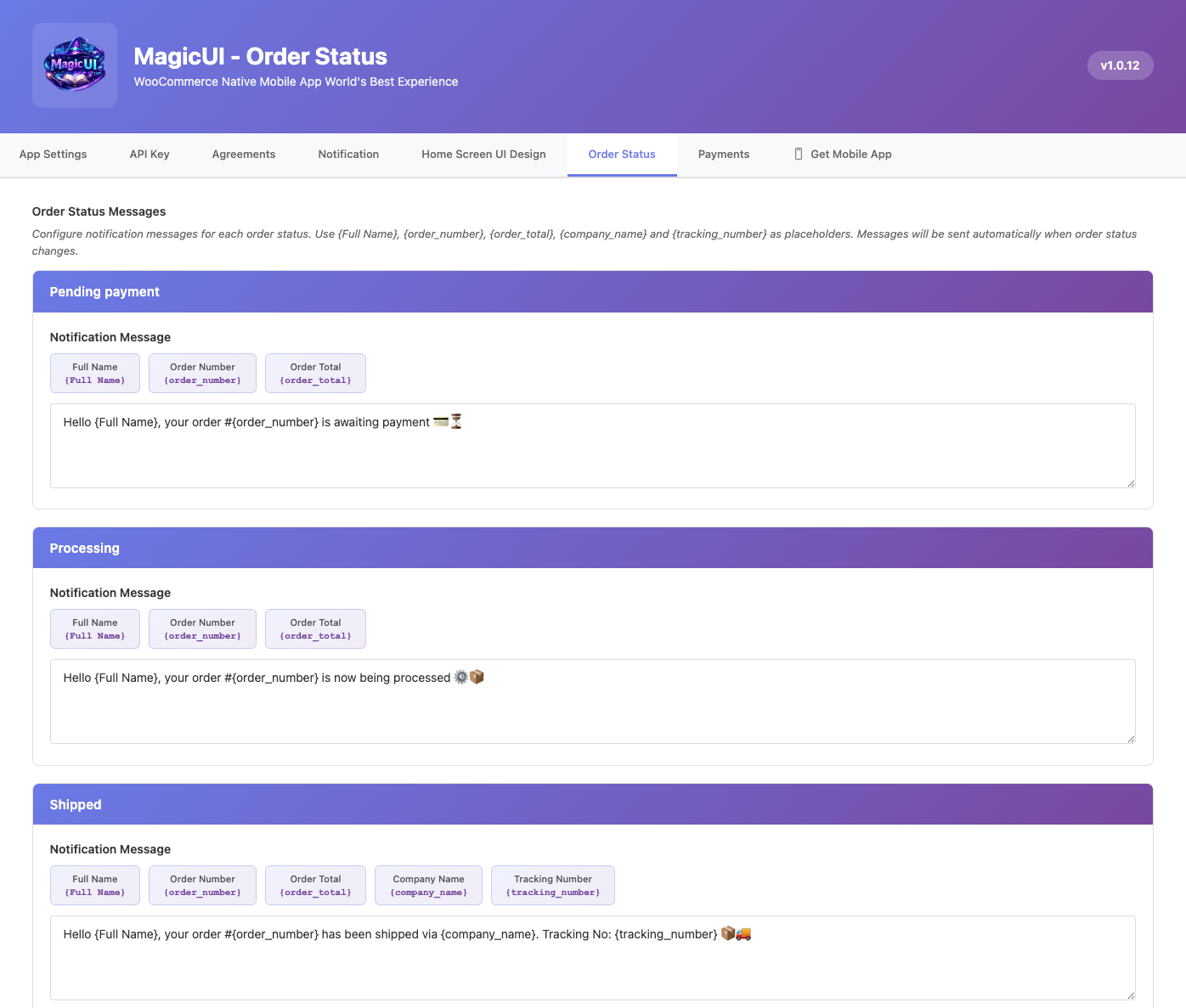Go to the Notification tab
Image resolution: width=1186 pixels, height=1008 pixels.
pyautogui.click(x=348, y=155)
